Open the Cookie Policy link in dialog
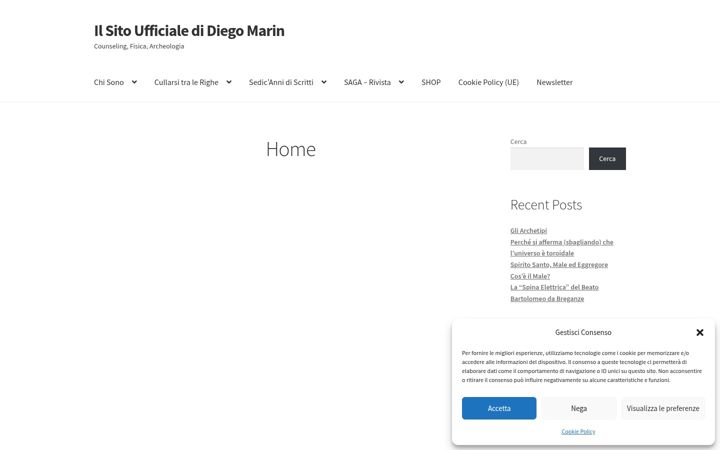Screen dimensions: 720x450 (x=578, y=432)
